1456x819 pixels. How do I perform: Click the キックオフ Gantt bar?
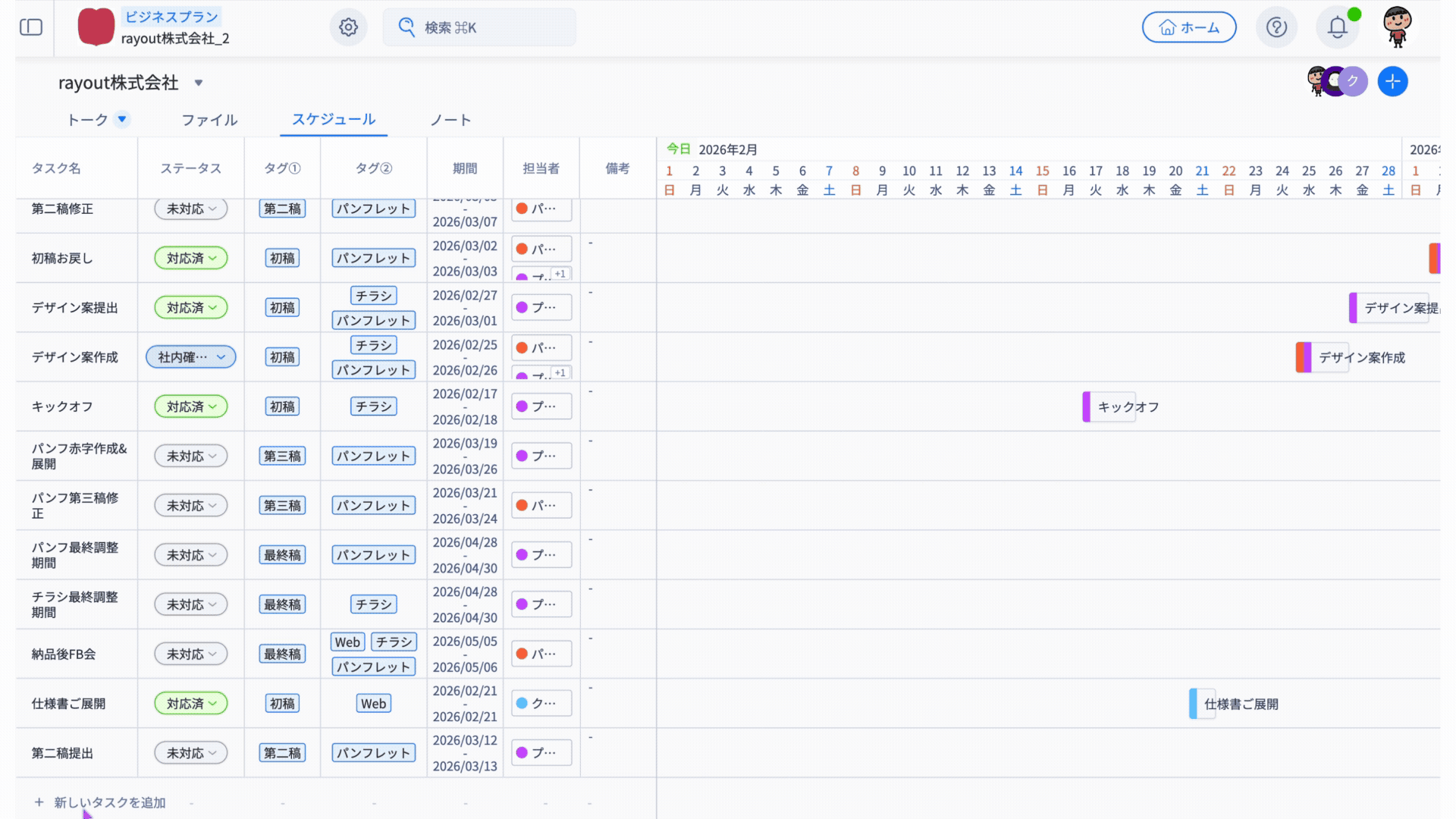pyautogui.click(x=1087, y=406)
